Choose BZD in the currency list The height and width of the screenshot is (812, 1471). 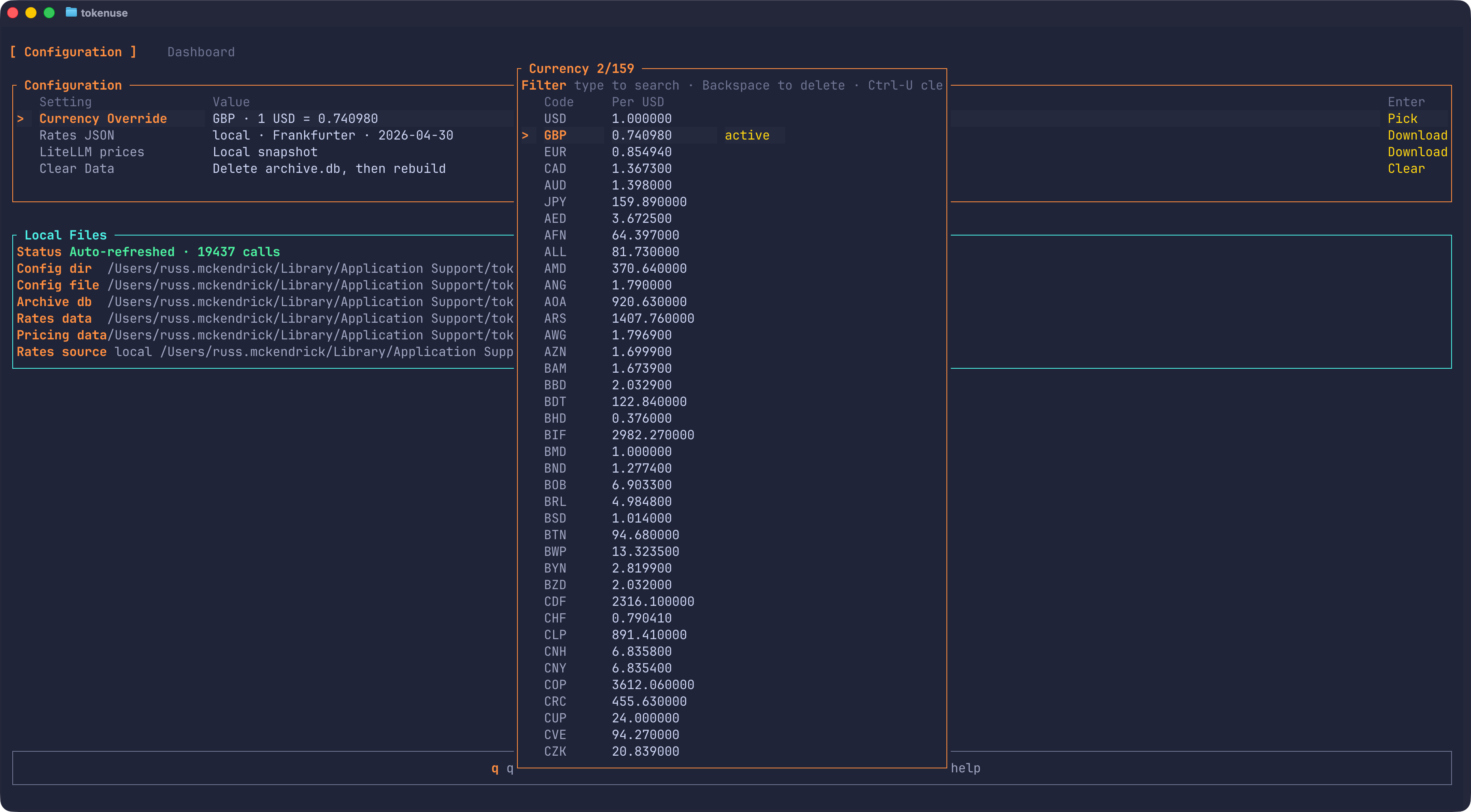point(732,585)
